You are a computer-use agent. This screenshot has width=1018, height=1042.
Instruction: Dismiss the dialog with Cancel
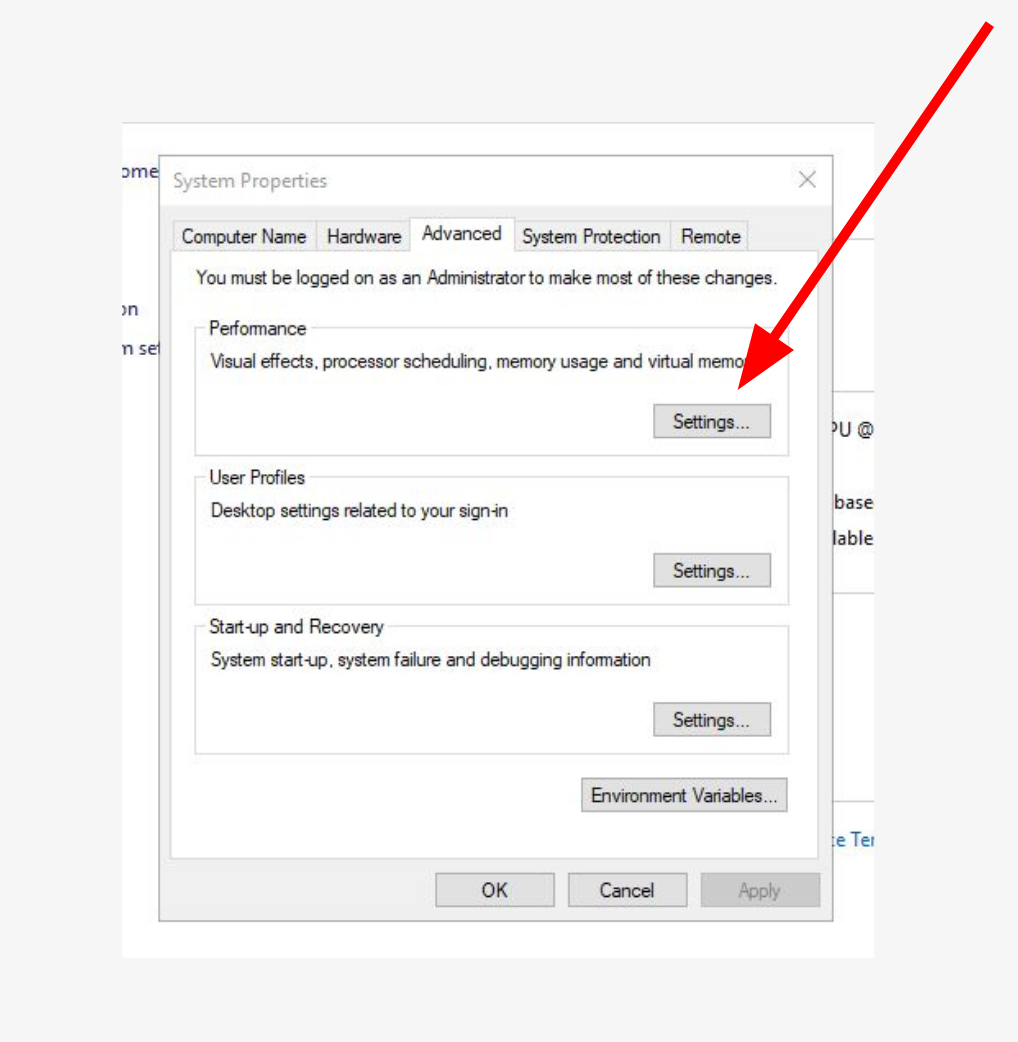pos(627,889)
